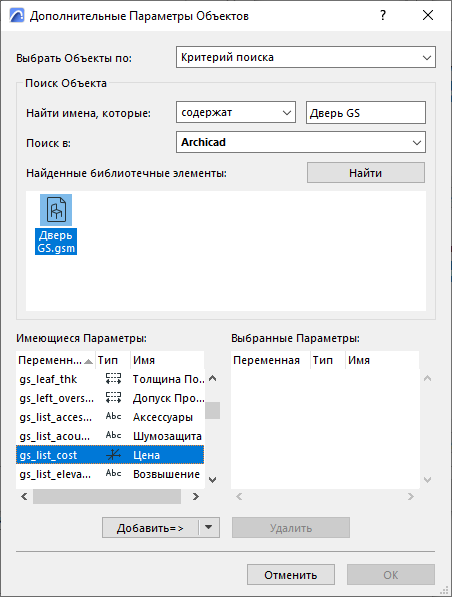Click Abc type icon of Возвышение row
452x597 pixels.
point(113,474)
